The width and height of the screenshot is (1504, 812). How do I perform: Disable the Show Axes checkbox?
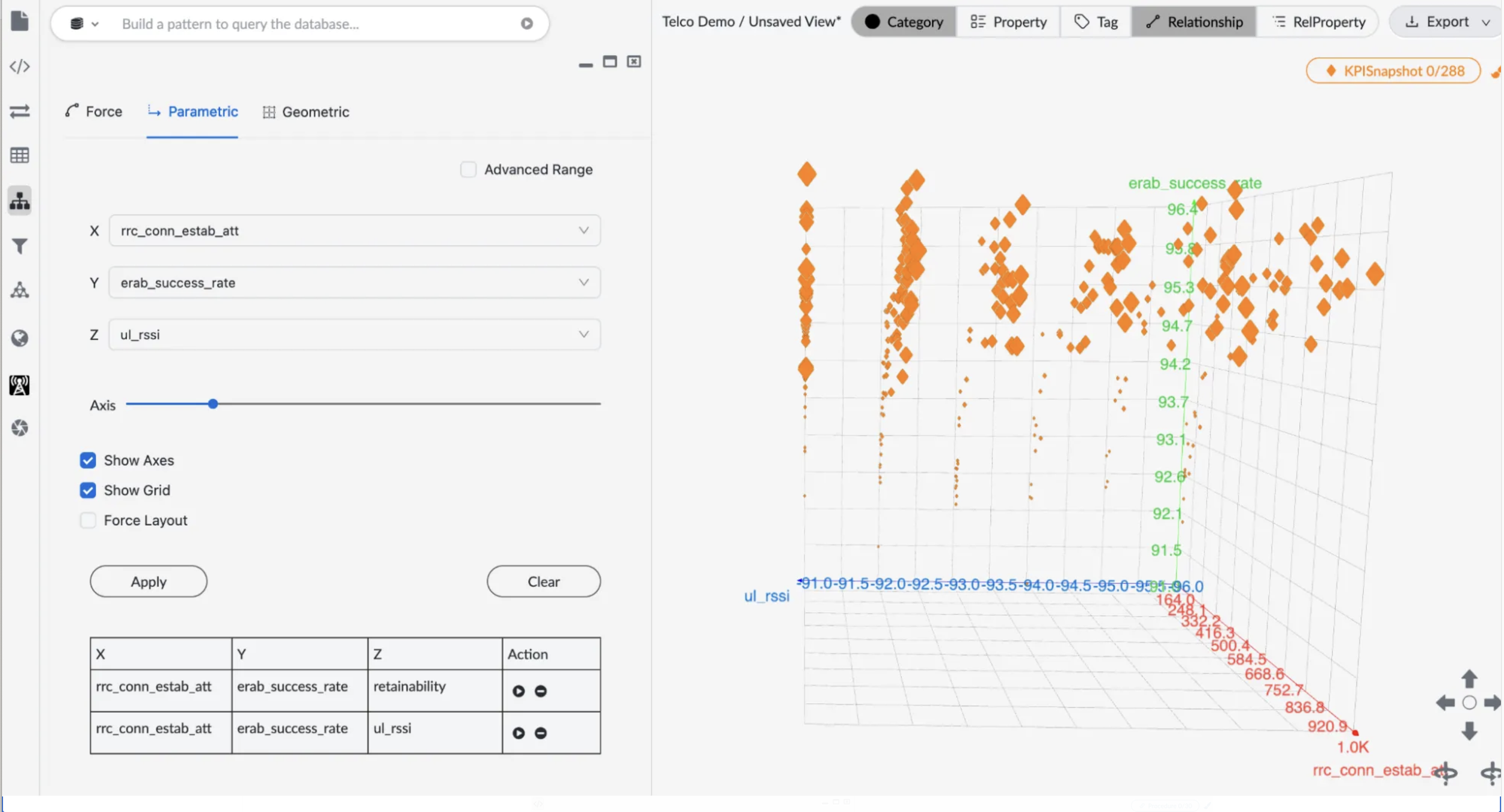click(88, 460)
